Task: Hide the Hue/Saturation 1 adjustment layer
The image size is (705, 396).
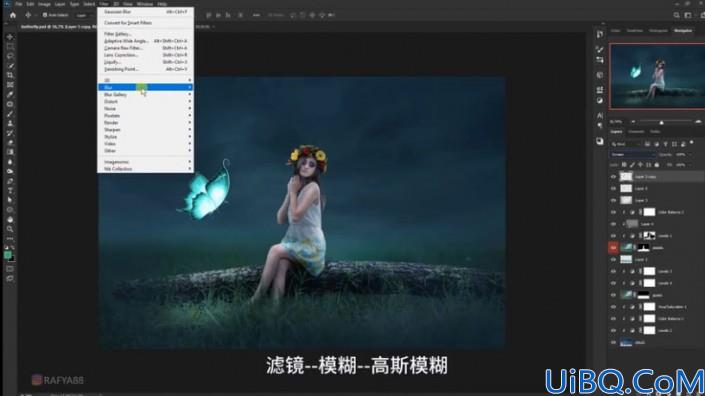Action: pos(613,307)
